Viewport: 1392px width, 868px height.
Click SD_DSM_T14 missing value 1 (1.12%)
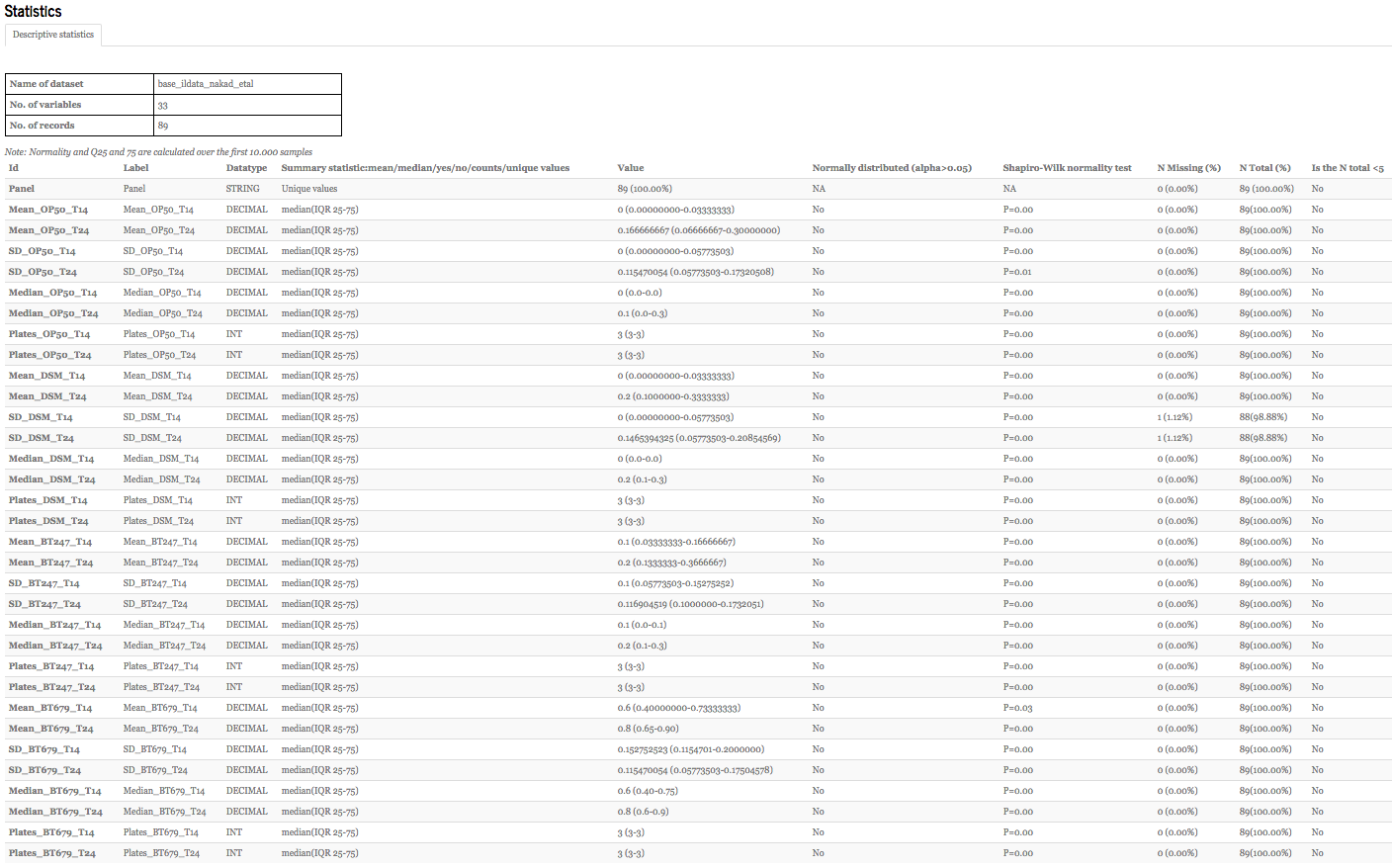1174,417
